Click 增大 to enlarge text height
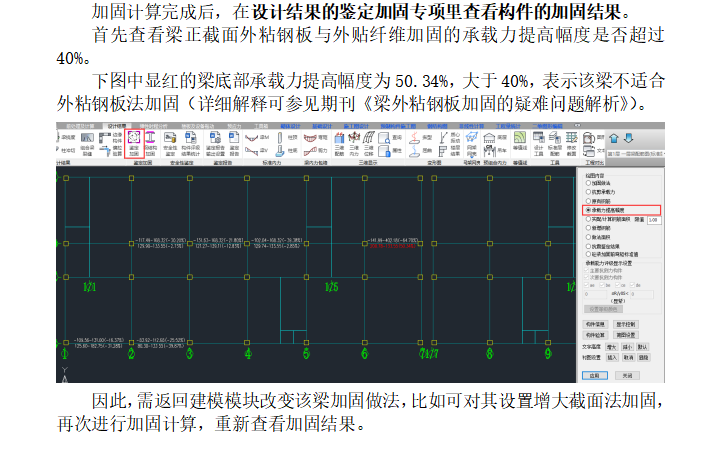Image resolution: width=701 pixels, height=450 pixels. click(x=611, y=347)
